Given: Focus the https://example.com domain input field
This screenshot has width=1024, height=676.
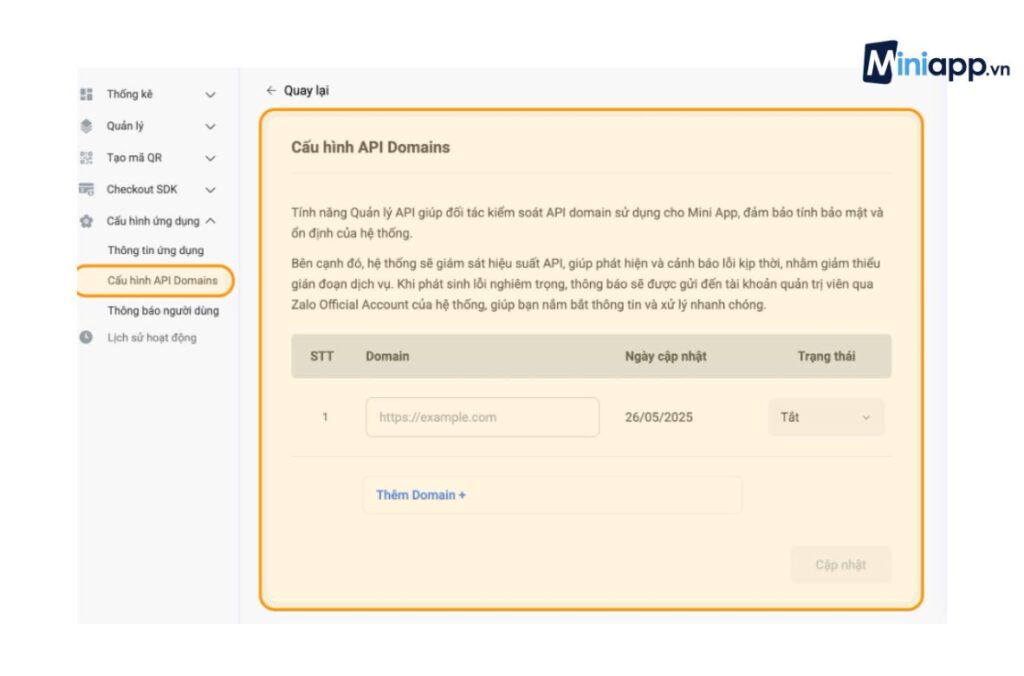Looking at the screenshot, I should (x=483, y=417).
